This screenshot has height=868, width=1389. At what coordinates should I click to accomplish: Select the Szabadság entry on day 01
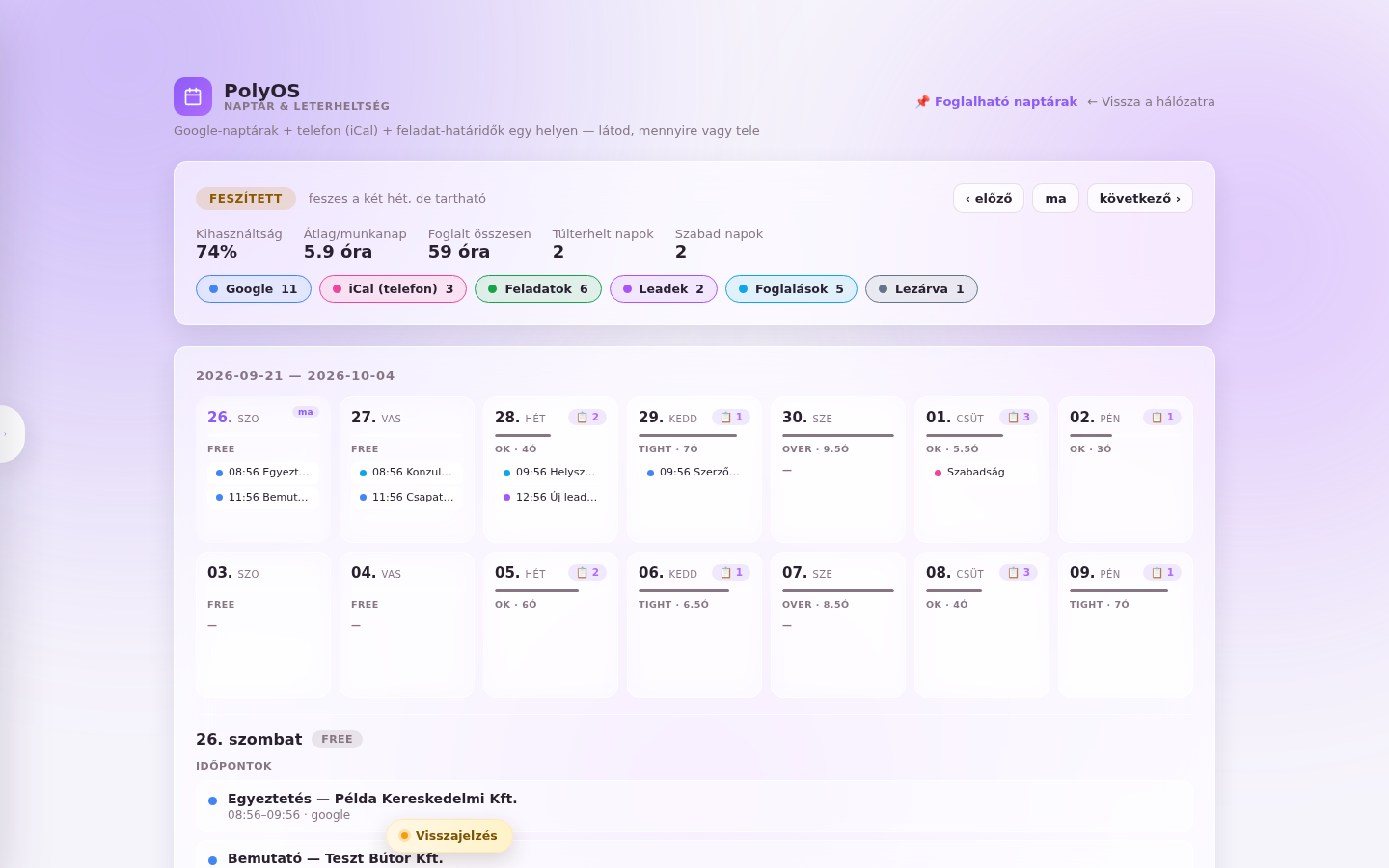tap(982, 473)
